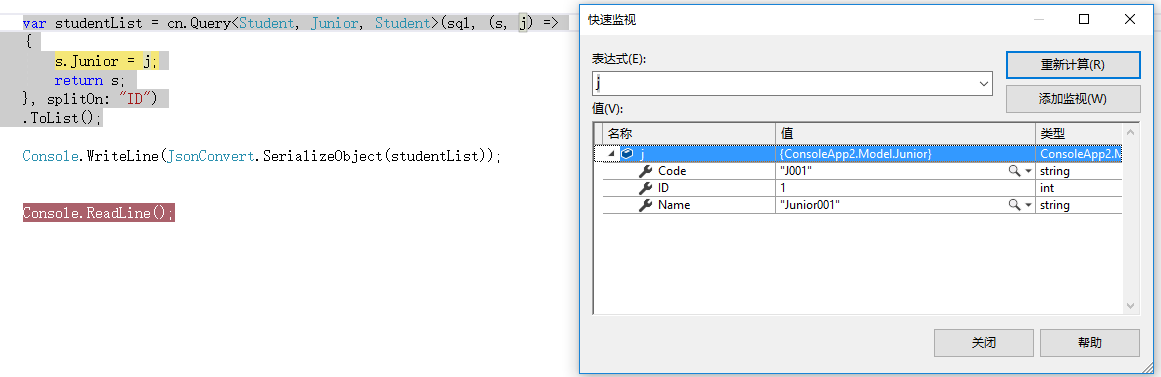Click the "ID" string in splitOn argument
This screenshot has height=377, width=1161.
tap(135, 99)
